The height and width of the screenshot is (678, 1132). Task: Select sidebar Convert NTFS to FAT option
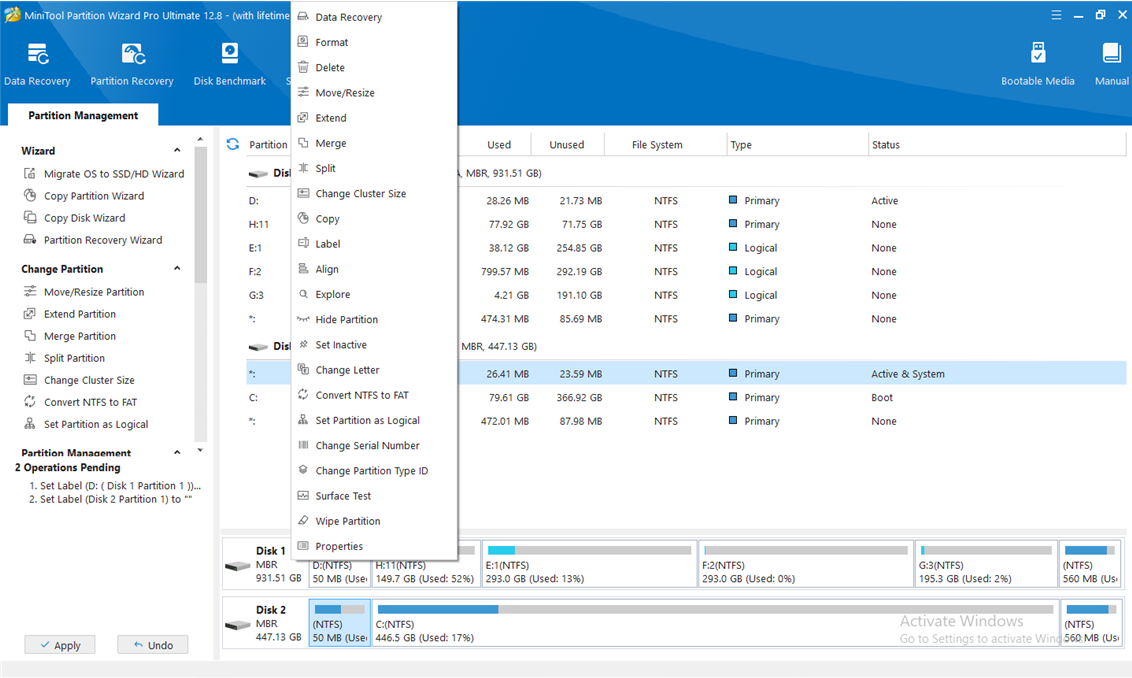[81, 402]
